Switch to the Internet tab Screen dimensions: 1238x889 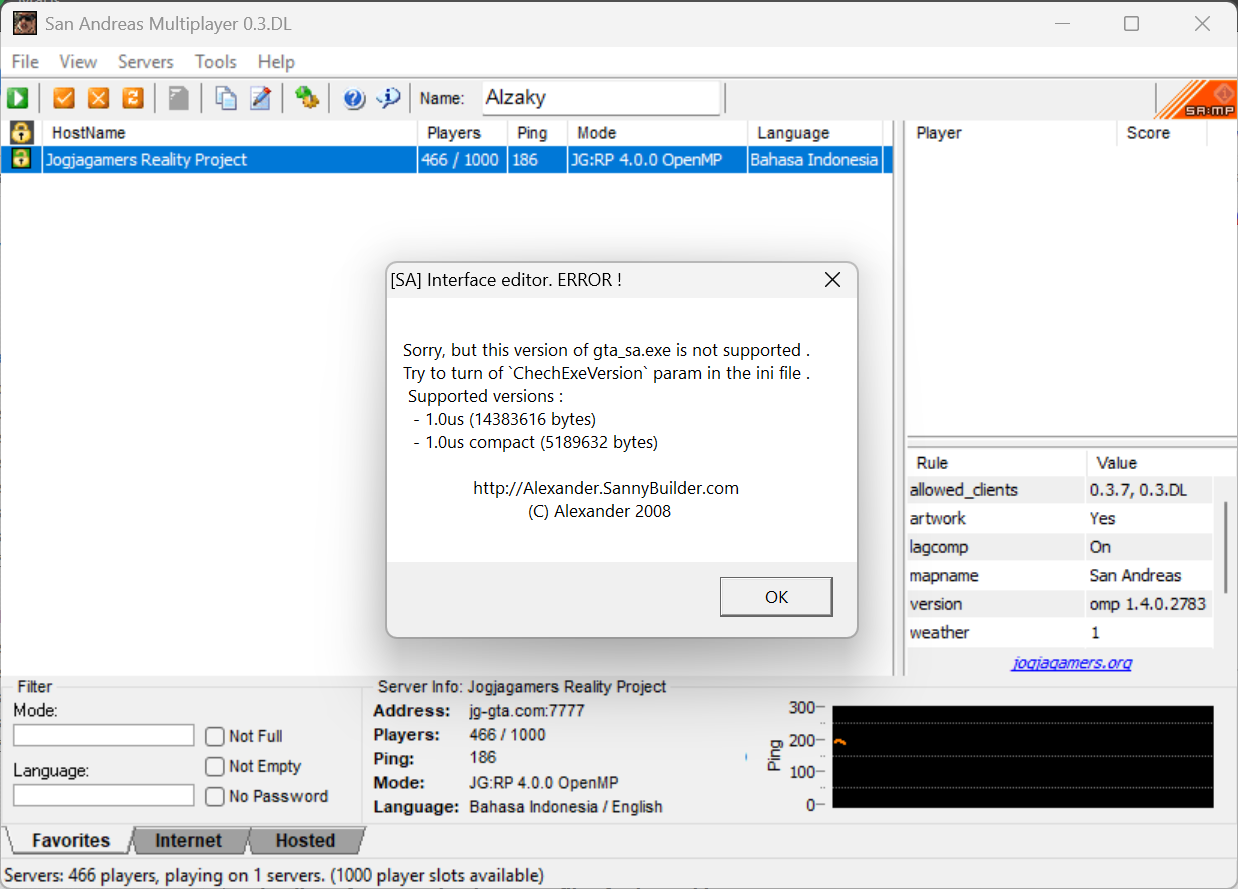(x=188, y=840)
